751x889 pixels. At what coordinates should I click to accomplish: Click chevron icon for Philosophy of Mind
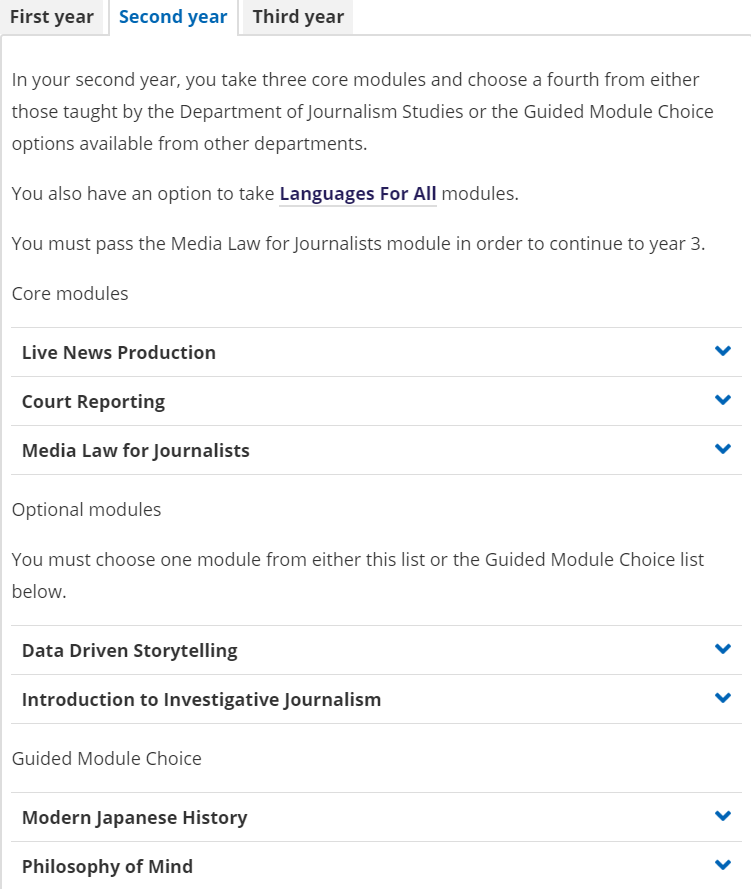pyautogui.click(x=723, y=865)
